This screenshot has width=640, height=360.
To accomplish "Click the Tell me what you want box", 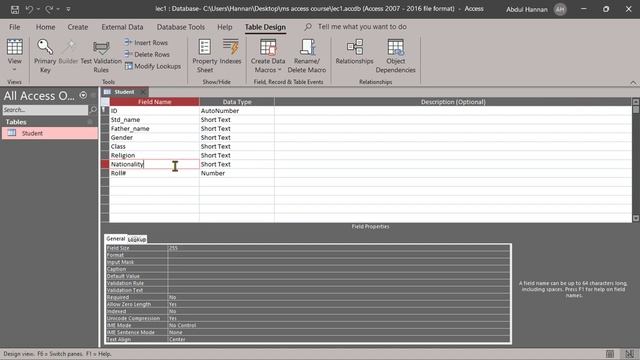I will [x=362, y=27].
